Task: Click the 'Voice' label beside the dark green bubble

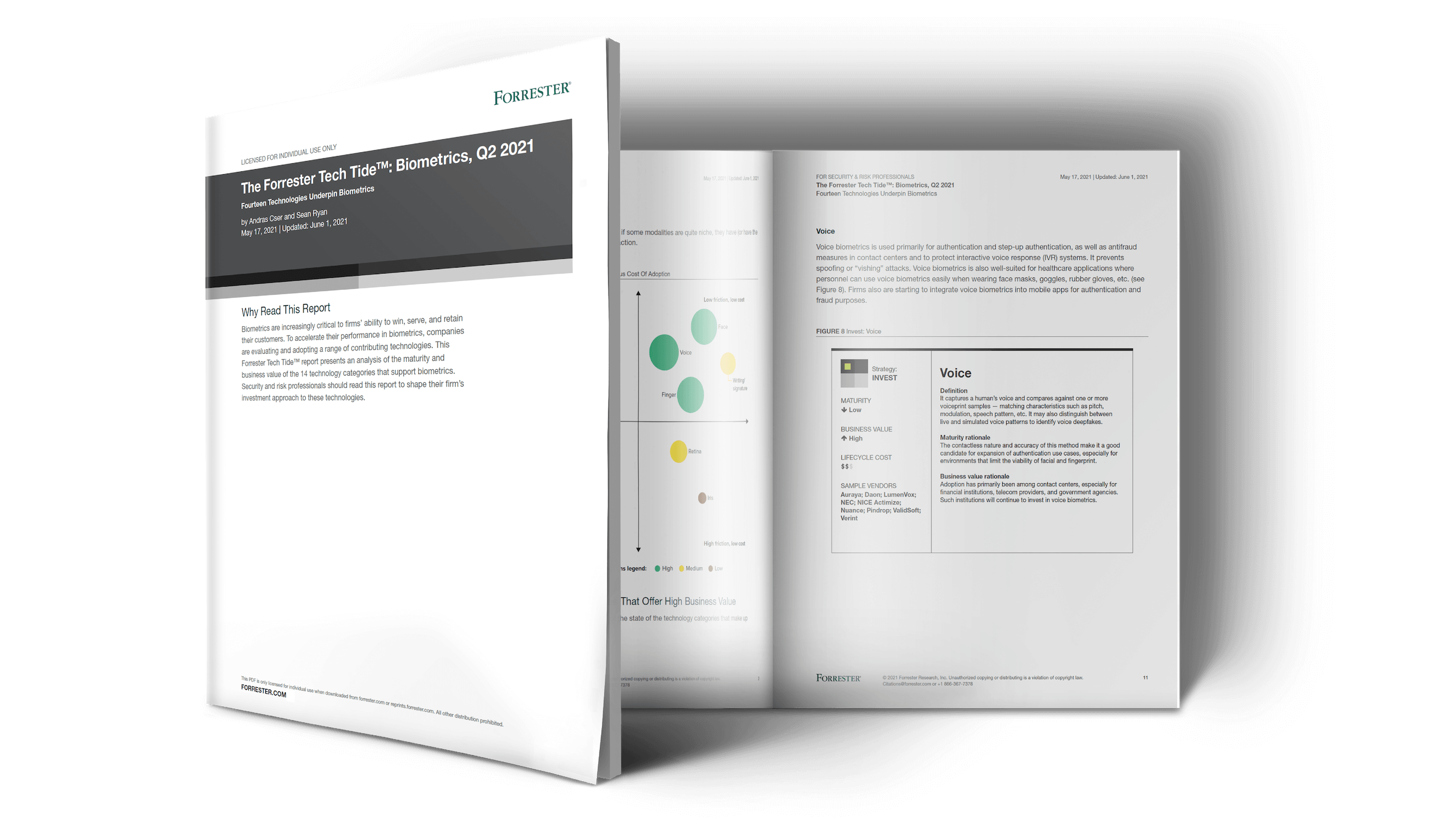Action: click(x=686, y=353)
